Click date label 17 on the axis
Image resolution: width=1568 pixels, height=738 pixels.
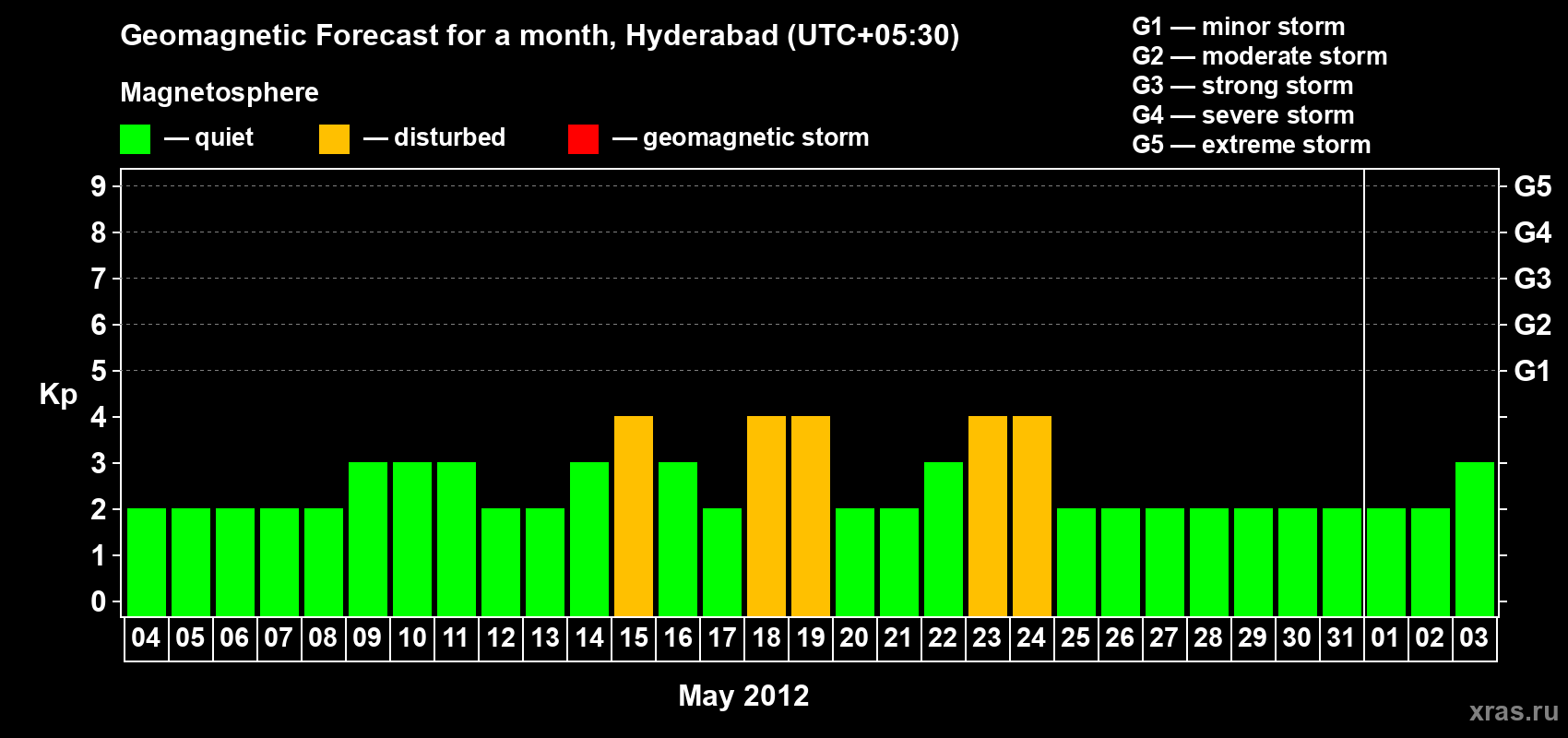[x=722, y=637]
